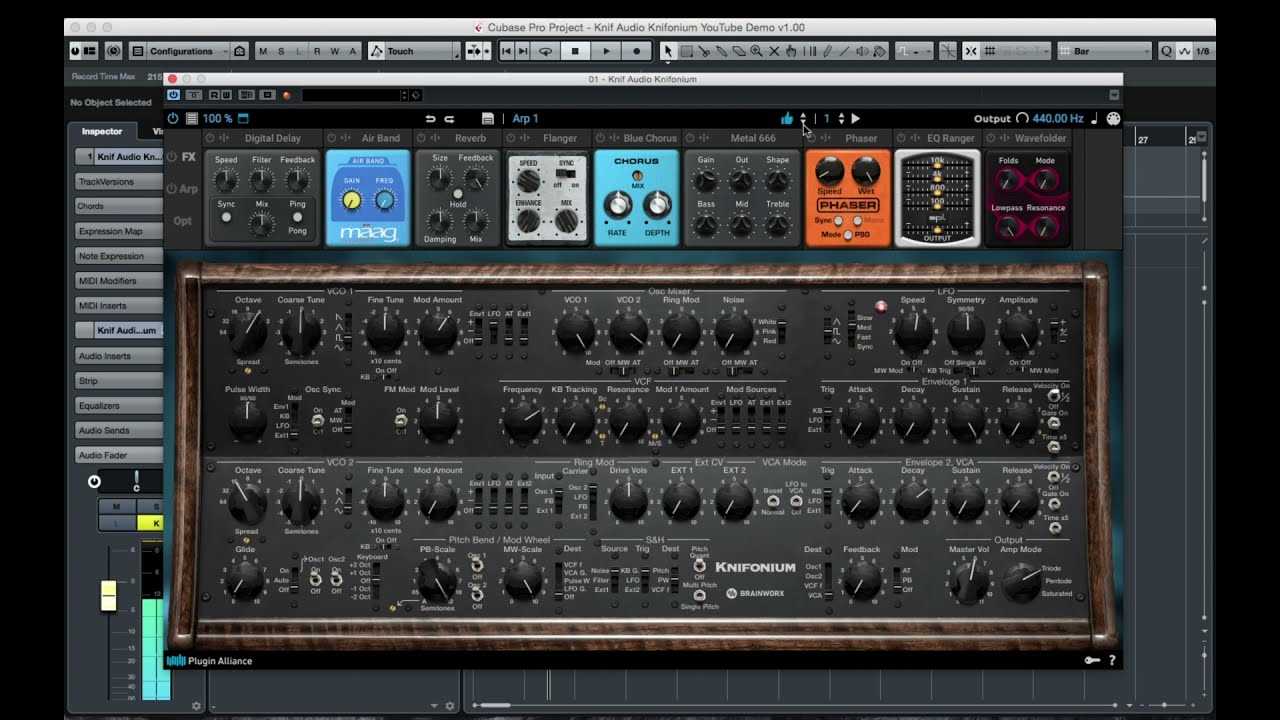Click the Cubase transport Play button
The image size is (1280, 720).
(x=606, y=51)
